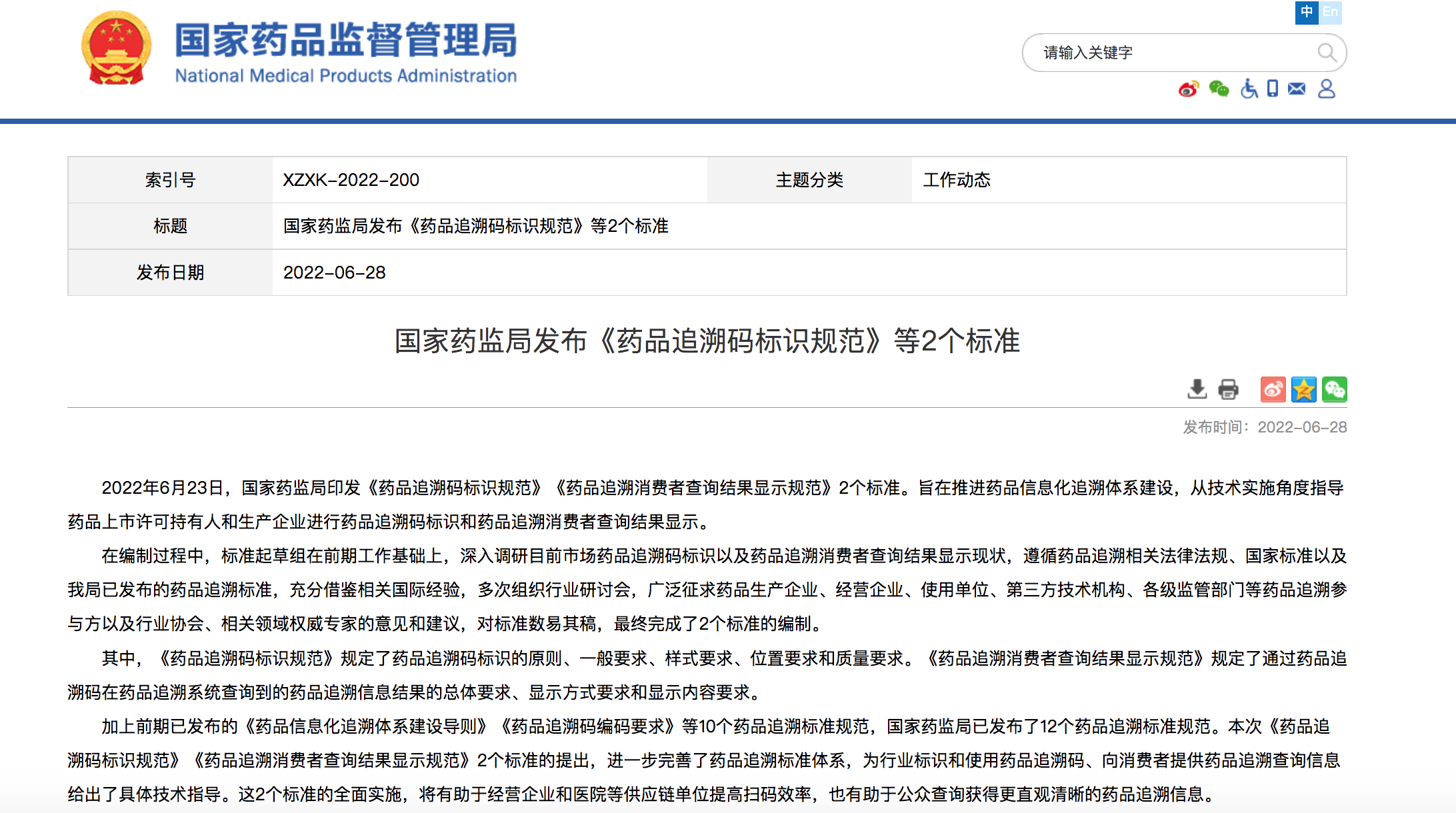Click the mobile phone icon

(1273, 89)
